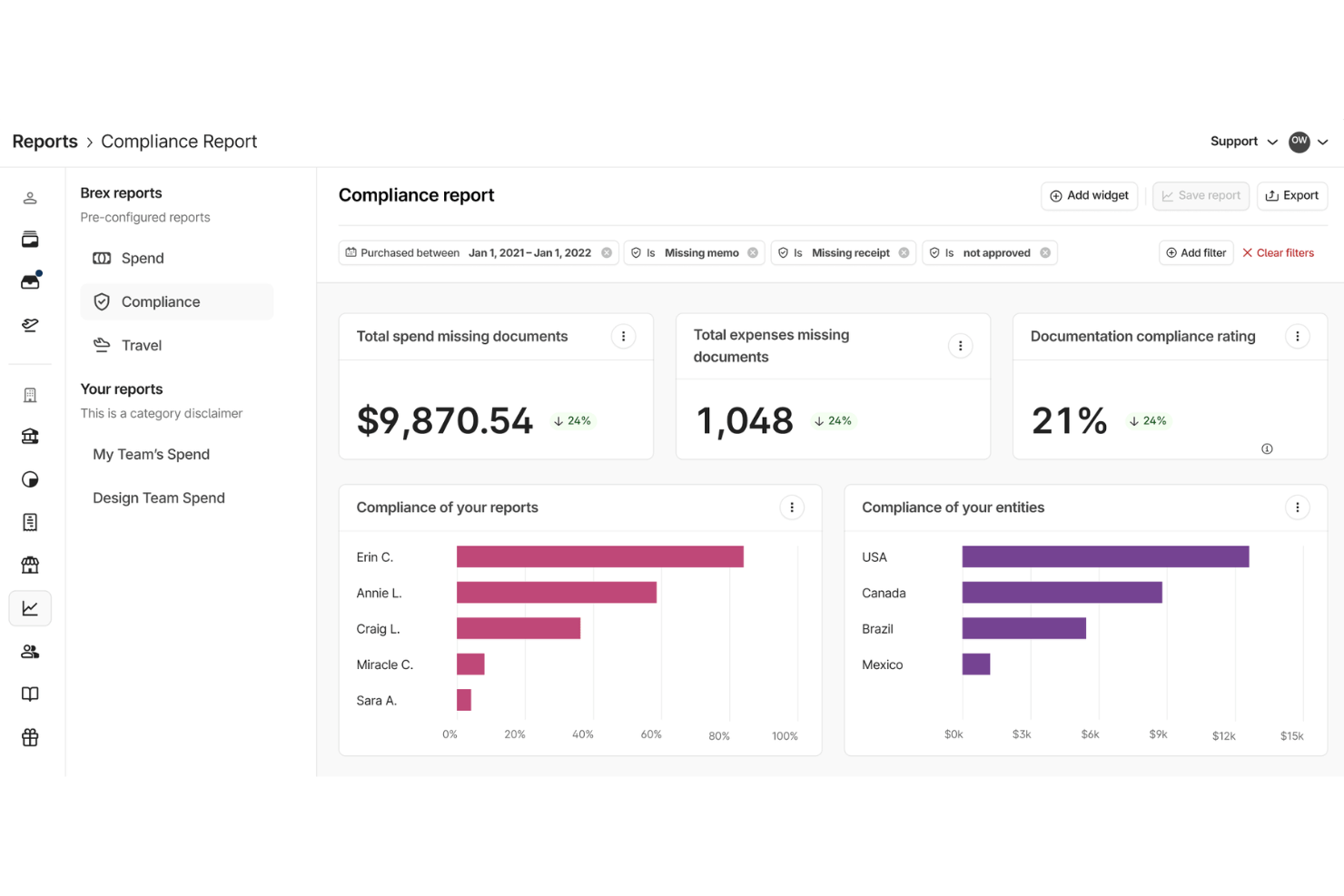
Task: Click the 24% change badge beside $9,870.54
Action: tap(572, 421)
